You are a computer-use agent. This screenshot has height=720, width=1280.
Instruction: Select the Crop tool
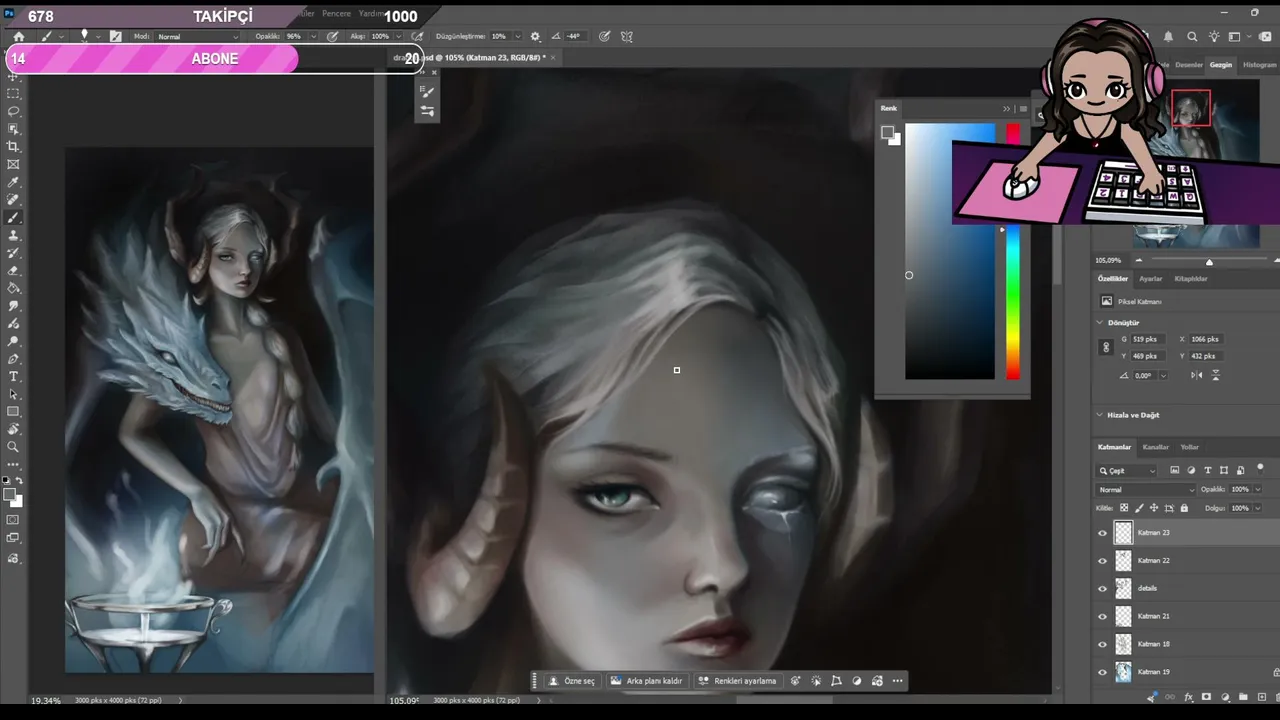pyautogui.click(x=14, y=147)
